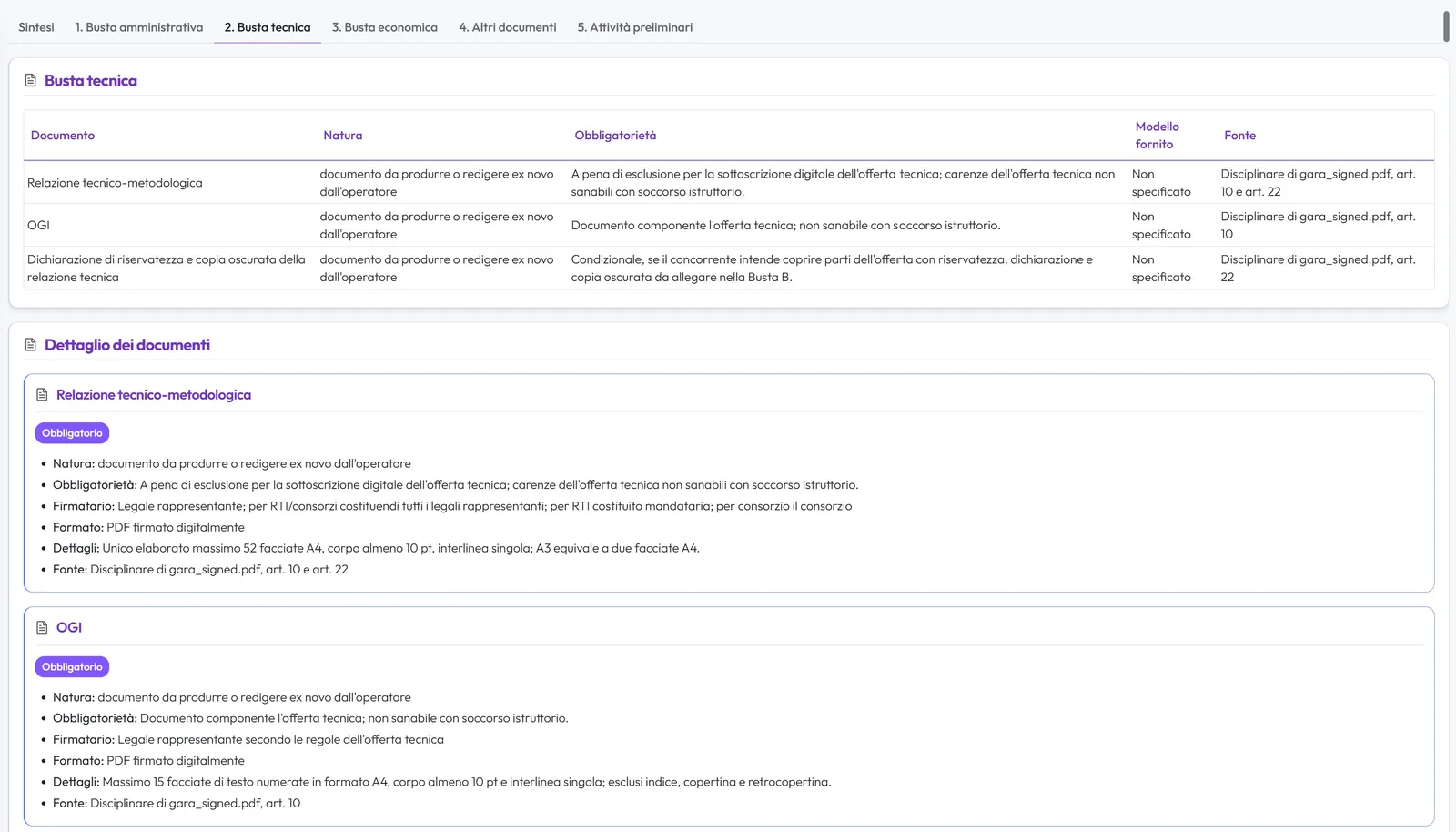
Task: Click 'Documento componente l'offerta tecnica' table cell
Action: tap(848, 225)
